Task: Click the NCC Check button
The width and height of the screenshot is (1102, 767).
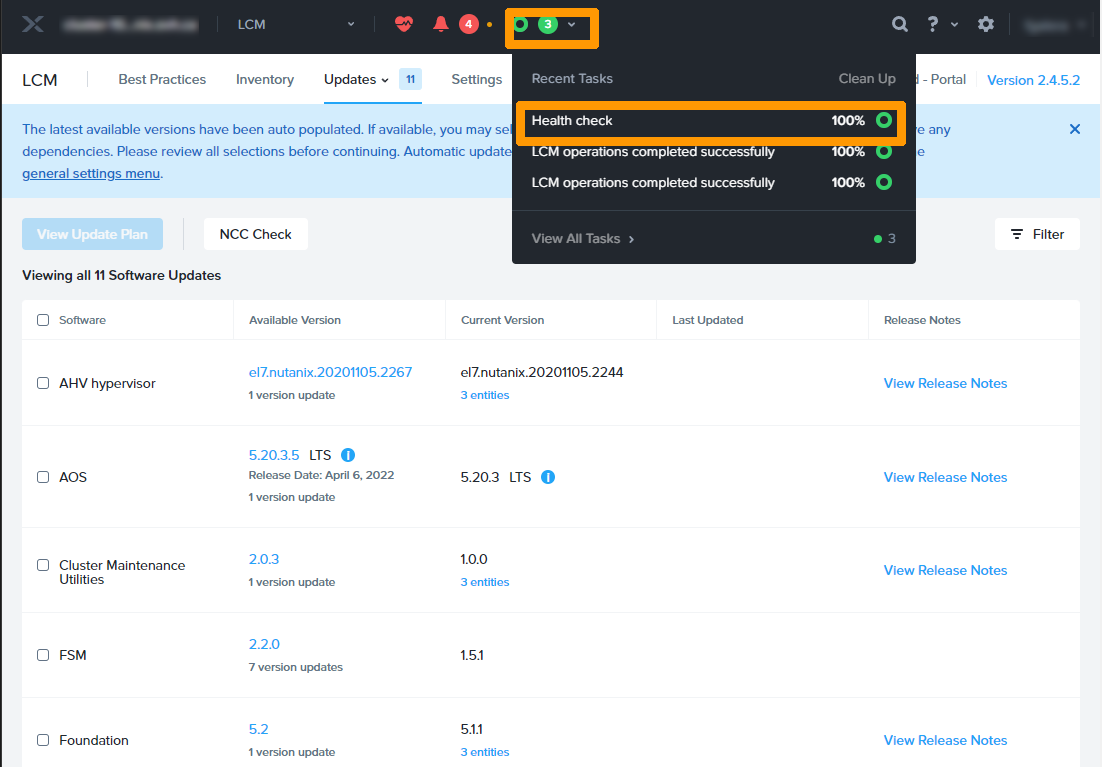Action: tap(256, 234)
